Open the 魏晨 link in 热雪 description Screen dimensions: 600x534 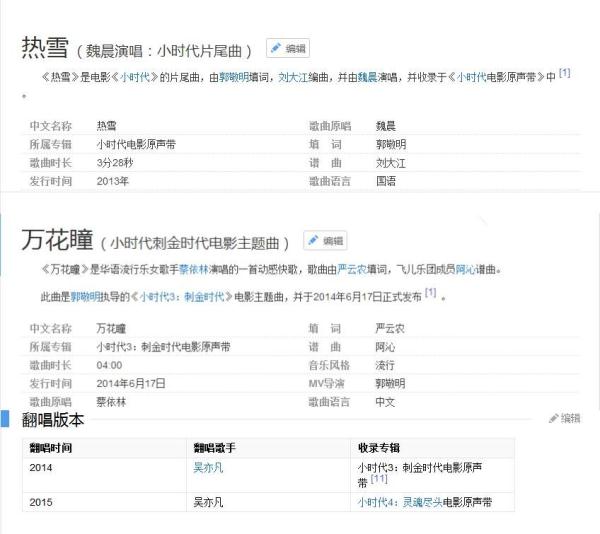click(x=367, y=77)
